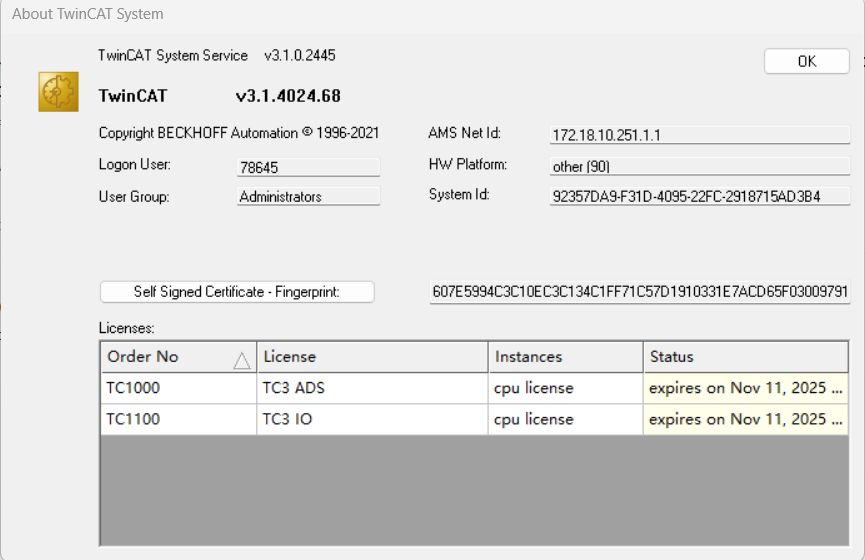Image resolution: width=865 pixels, height=560 pixels.
Task: Click the sort arrow in Order No header
Action: tap(241, 360)
